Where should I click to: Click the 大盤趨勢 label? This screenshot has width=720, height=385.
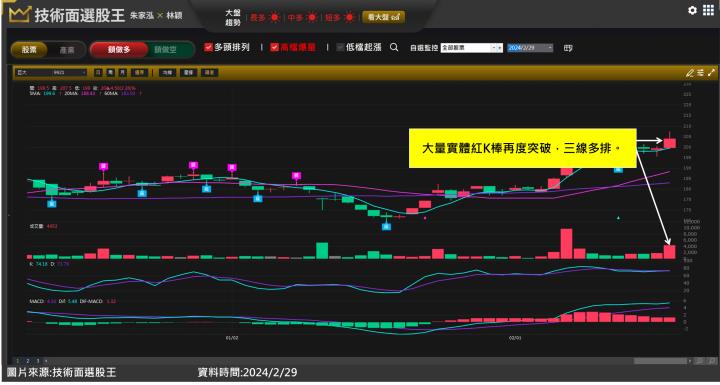click(x=233, y=17)
